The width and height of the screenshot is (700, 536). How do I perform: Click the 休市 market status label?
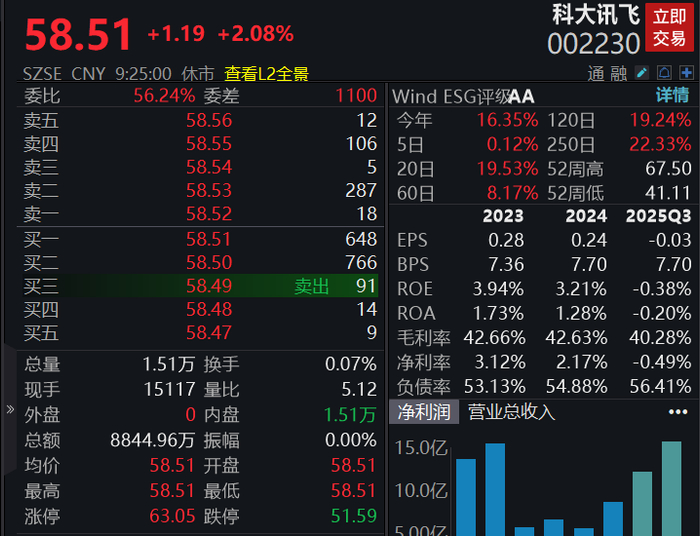click(x=198, y=74)
